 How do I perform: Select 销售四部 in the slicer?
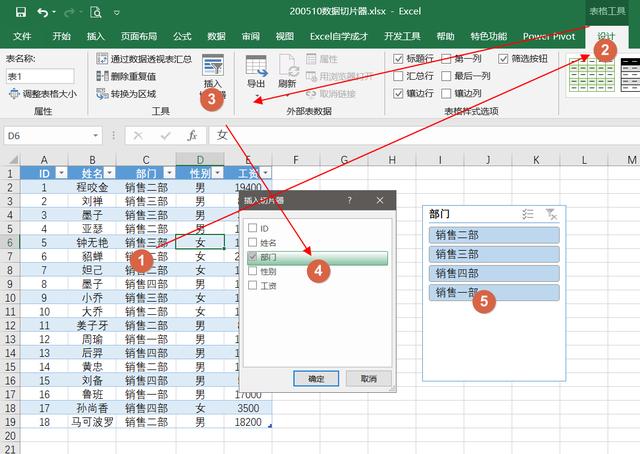[494, 273]
